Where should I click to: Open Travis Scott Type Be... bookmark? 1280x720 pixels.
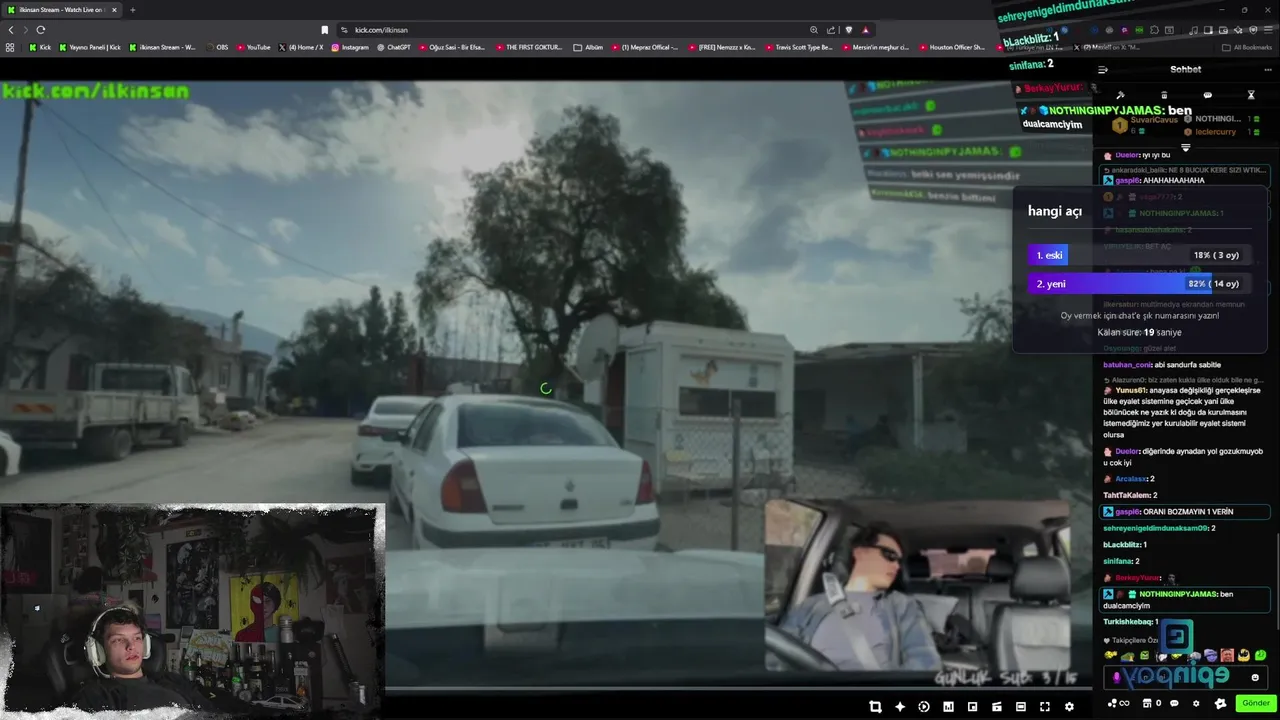pyautogui.click(x=801, y=47)
